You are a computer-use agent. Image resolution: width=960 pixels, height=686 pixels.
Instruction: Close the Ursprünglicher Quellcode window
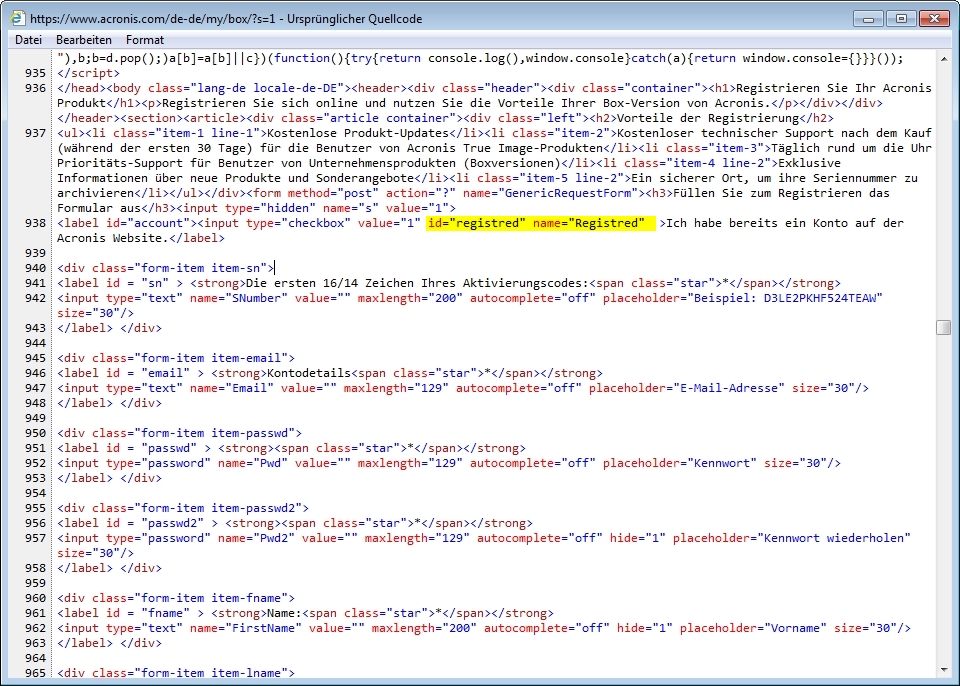click(933, 18)
